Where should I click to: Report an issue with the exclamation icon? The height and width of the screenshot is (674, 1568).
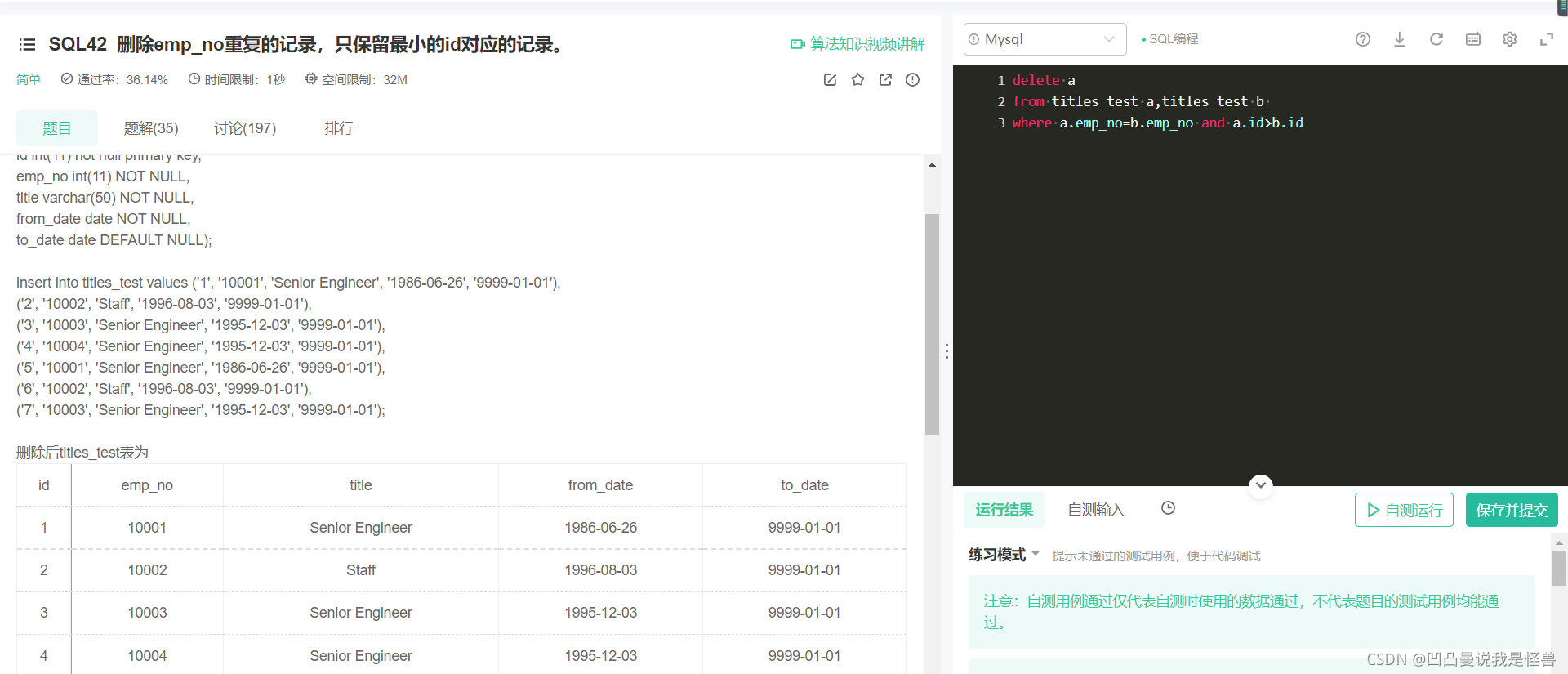[913, 79]
